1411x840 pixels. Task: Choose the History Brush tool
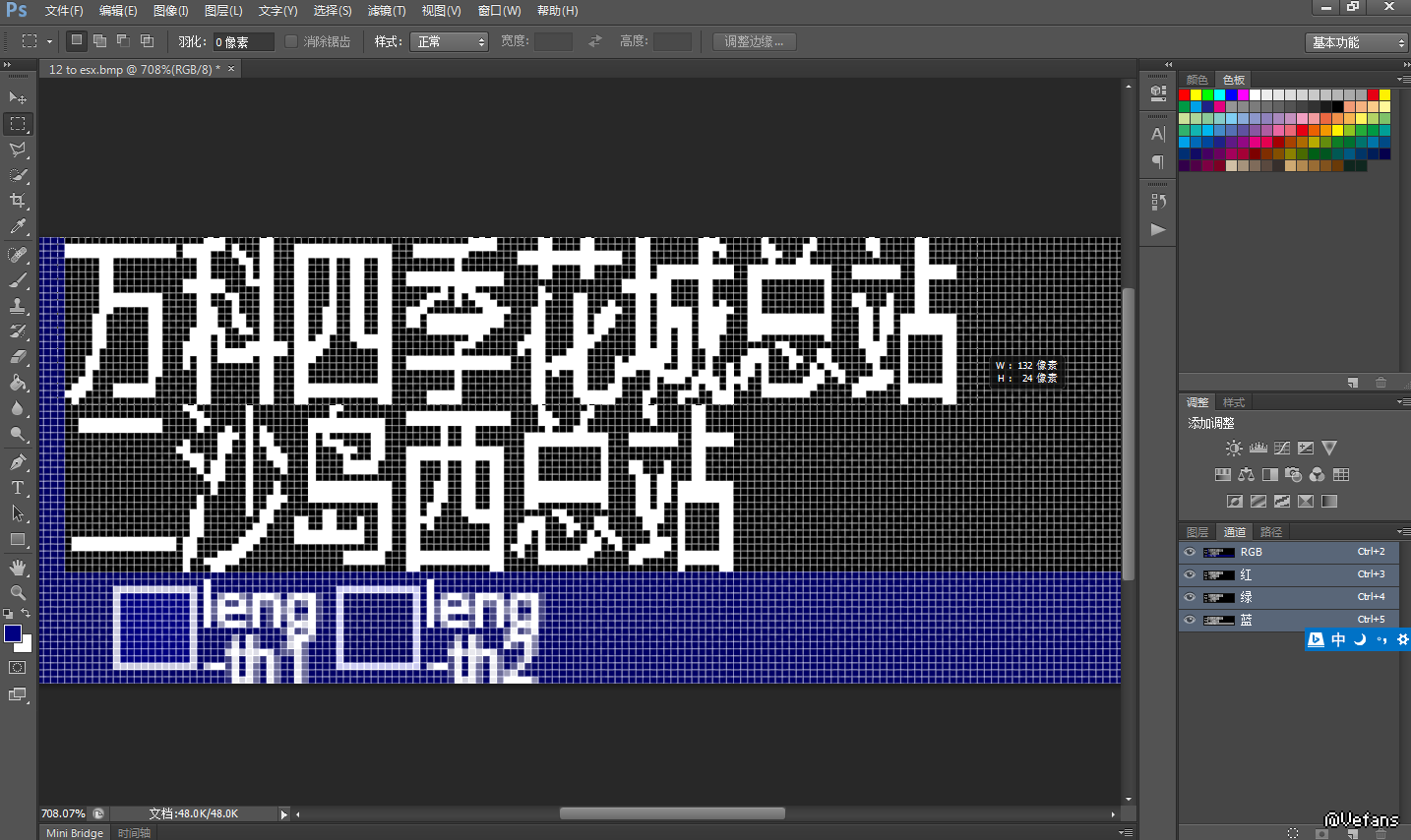coord(18,331)
